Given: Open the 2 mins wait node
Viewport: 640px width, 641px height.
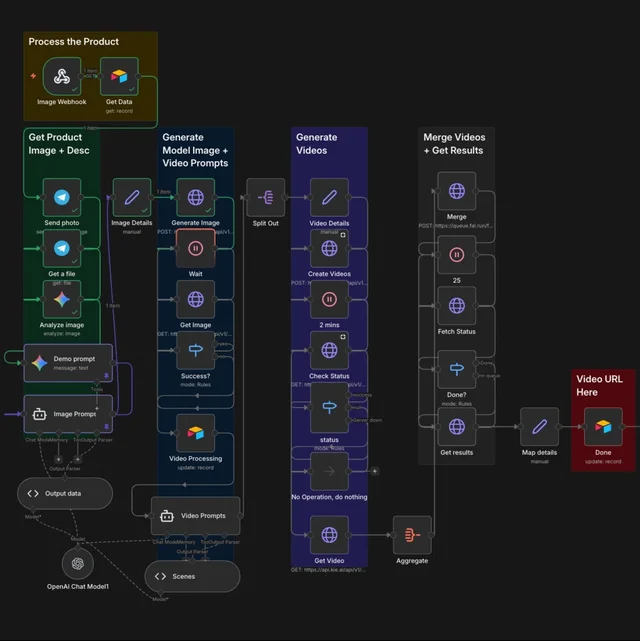Looking at the screenshot, I should pos(329,298).
